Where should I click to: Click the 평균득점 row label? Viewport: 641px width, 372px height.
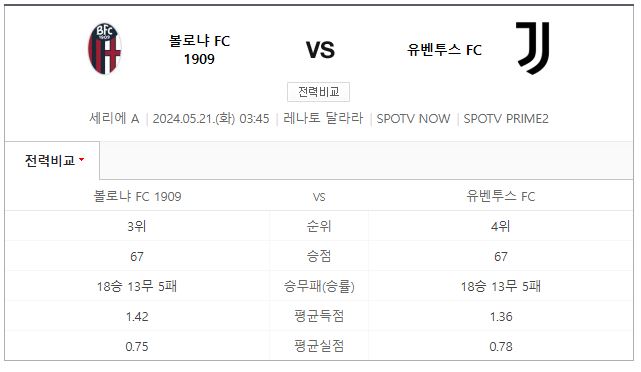(x=319, y=316)
